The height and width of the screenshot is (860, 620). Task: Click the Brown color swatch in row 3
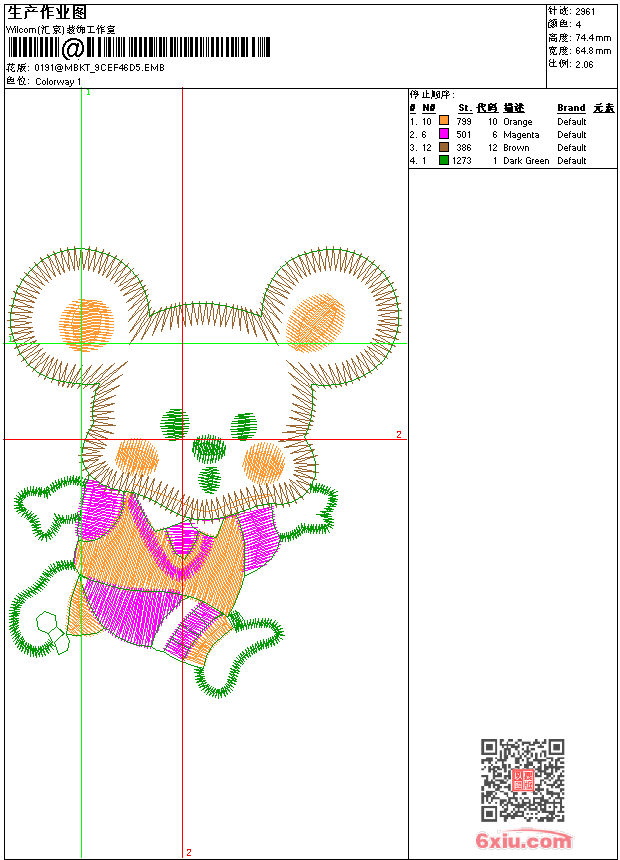tap(444, 148)
